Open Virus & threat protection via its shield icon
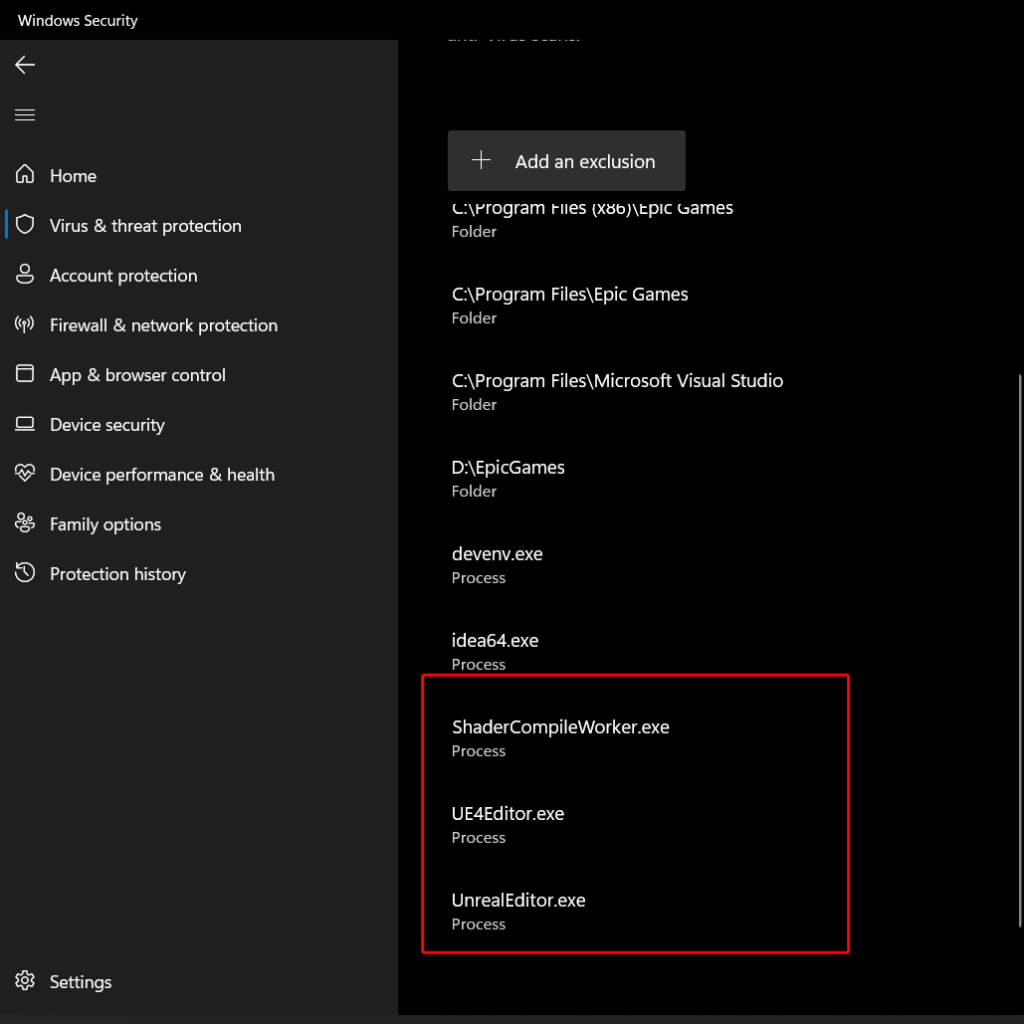 25,225
